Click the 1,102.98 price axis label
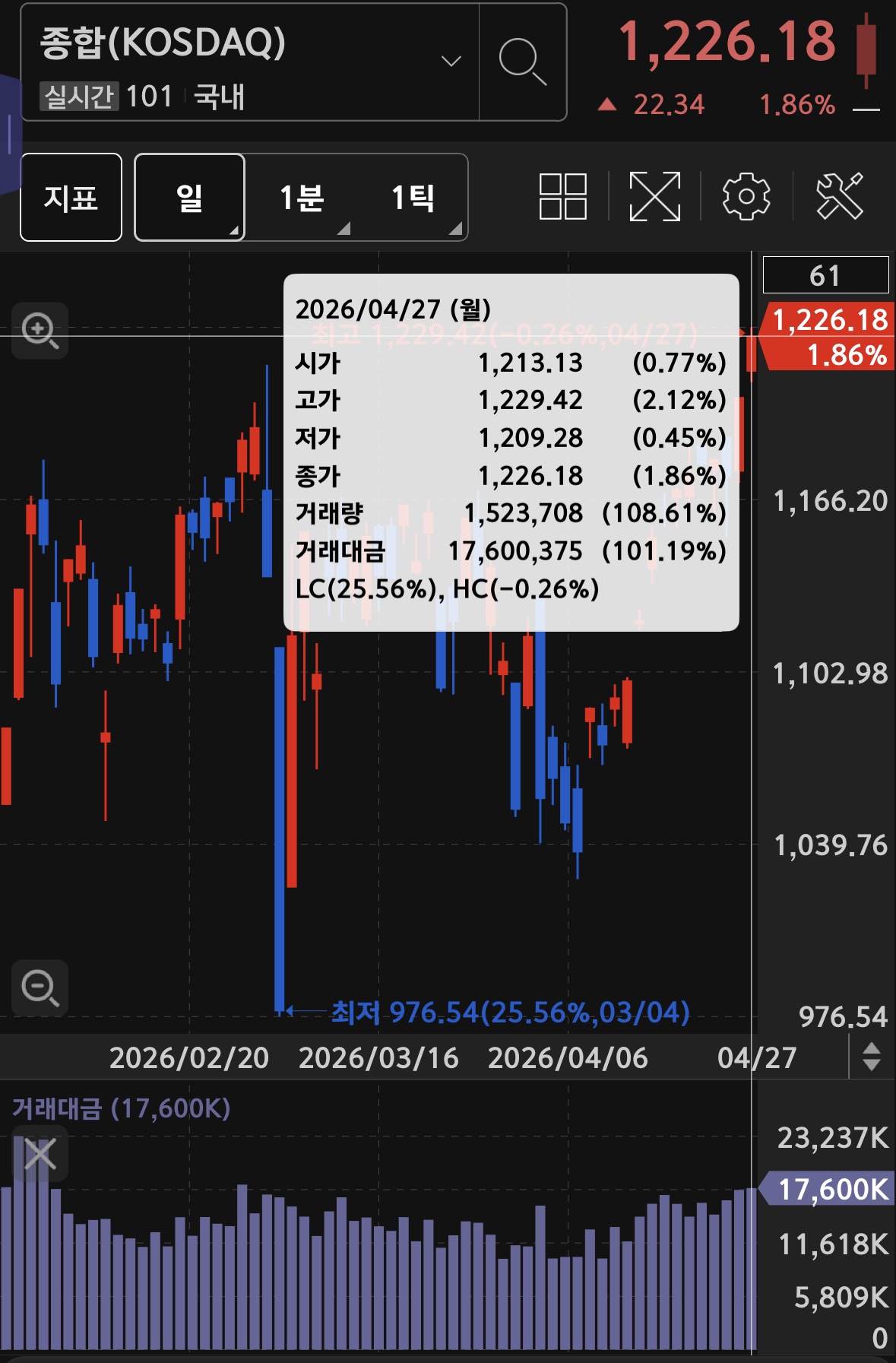Image resolution: width=896 pixels, height=1363 pixels. point(830,674)
